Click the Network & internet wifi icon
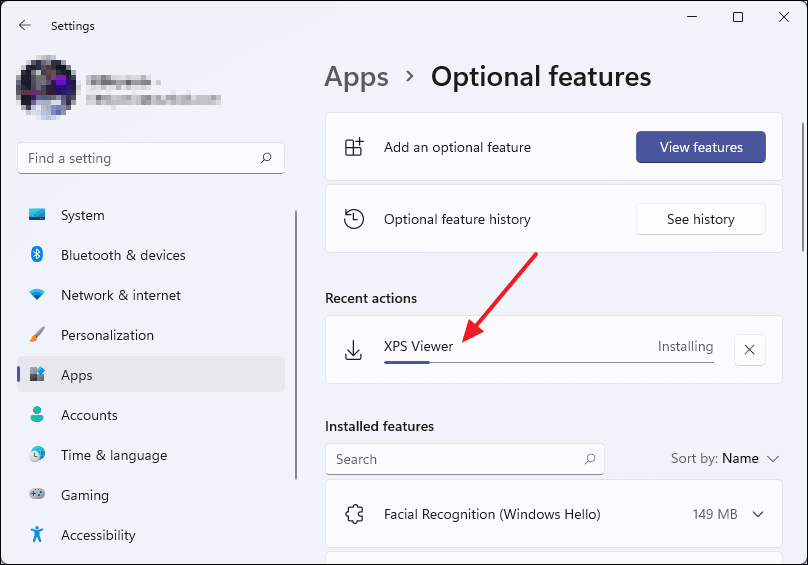Screen dimensions: 808x565 [x=37, y=294]
